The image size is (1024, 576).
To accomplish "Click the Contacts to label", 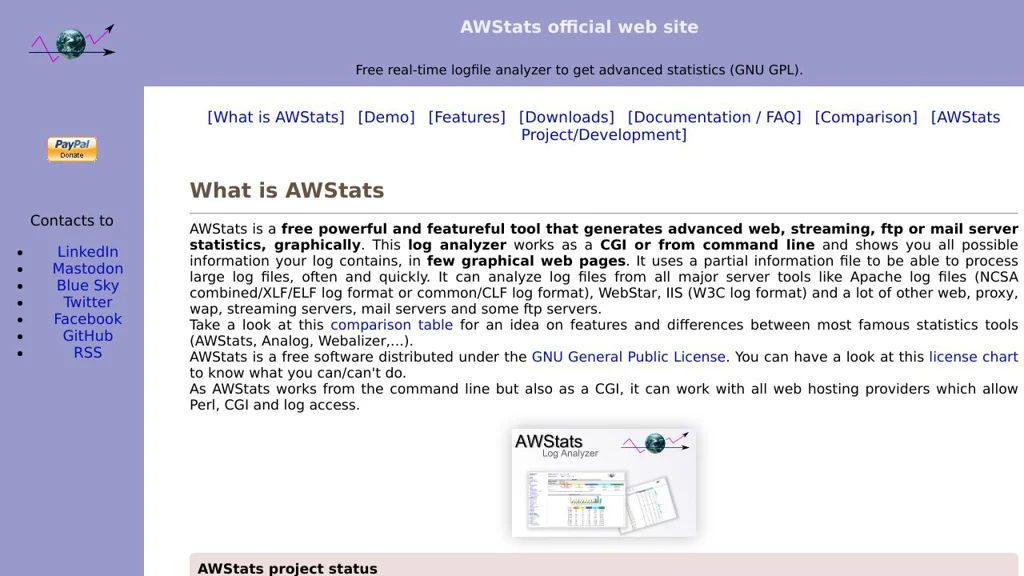I will pyautogui.click(x=72, y=221).
